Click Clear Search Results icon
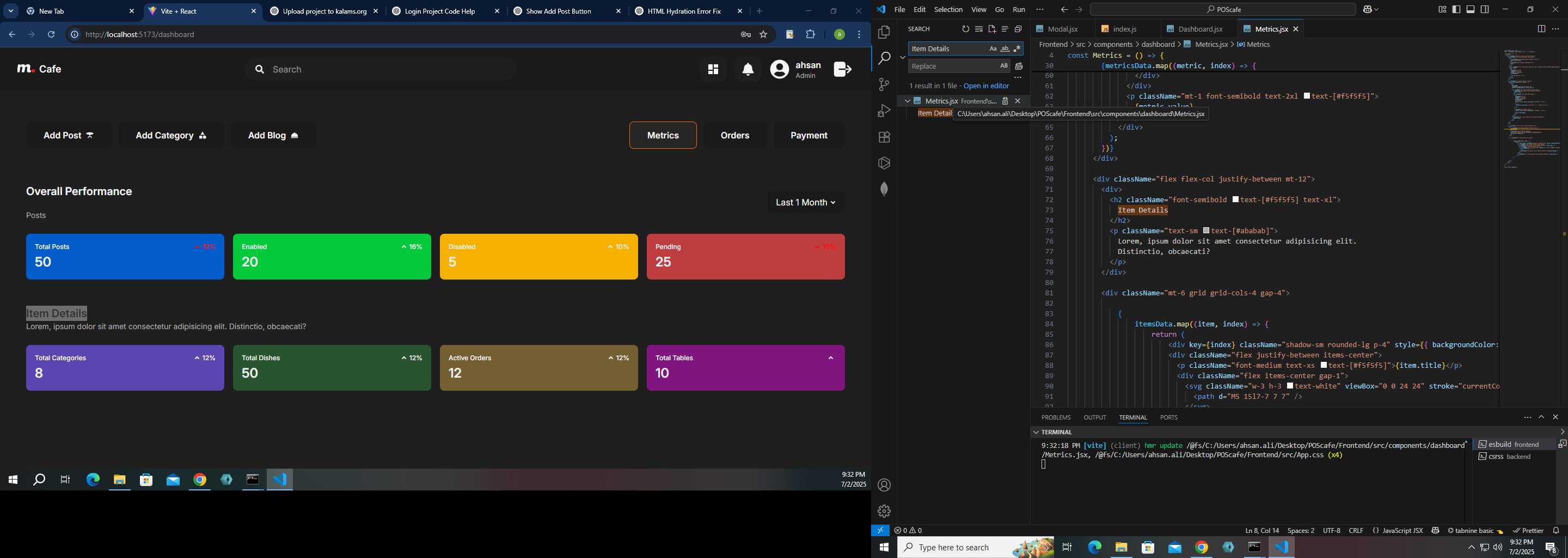 tap(979, 29)
